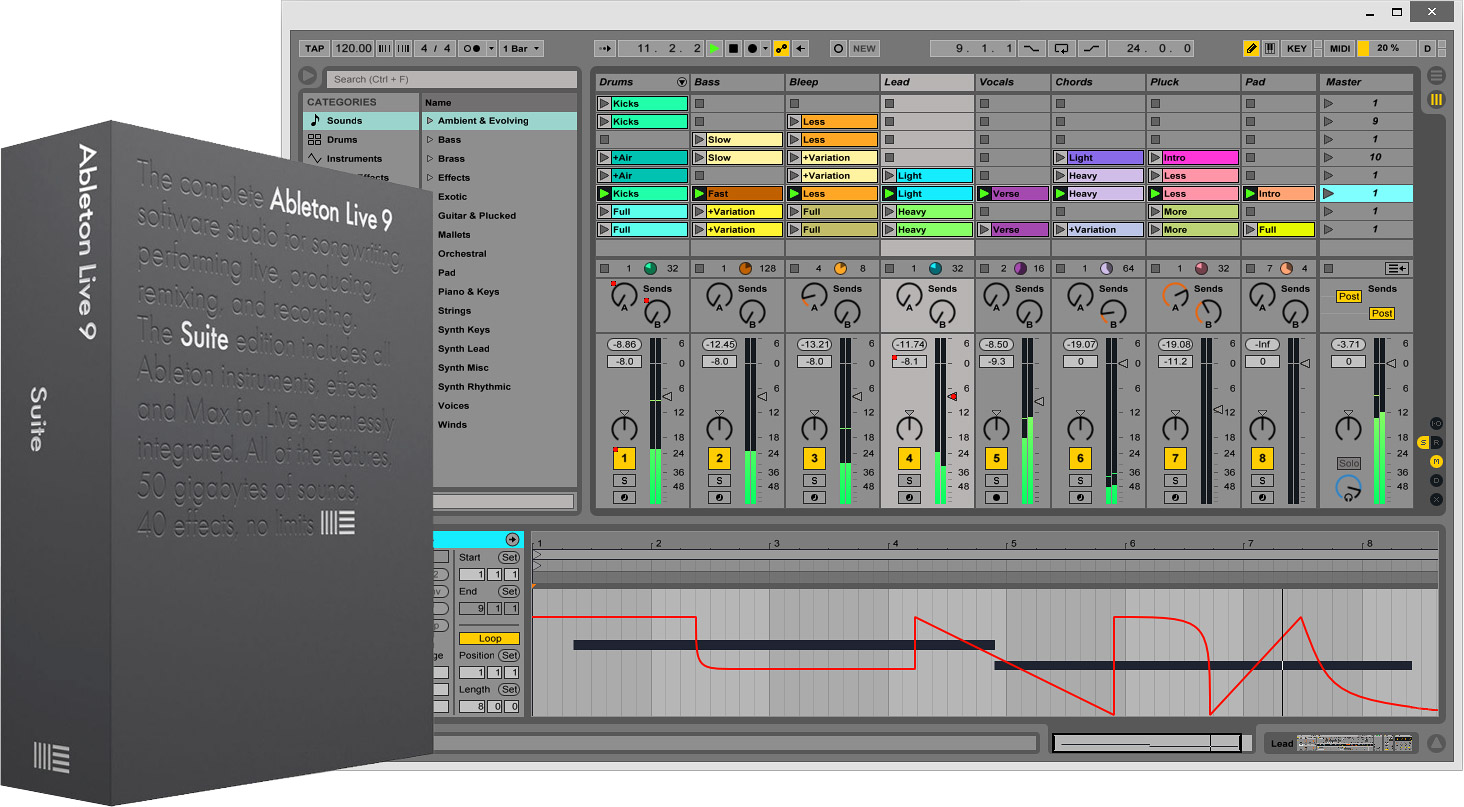This screenshot has width=1464, height=807.
Task: Select the Chords track header
Action: 1097,82
